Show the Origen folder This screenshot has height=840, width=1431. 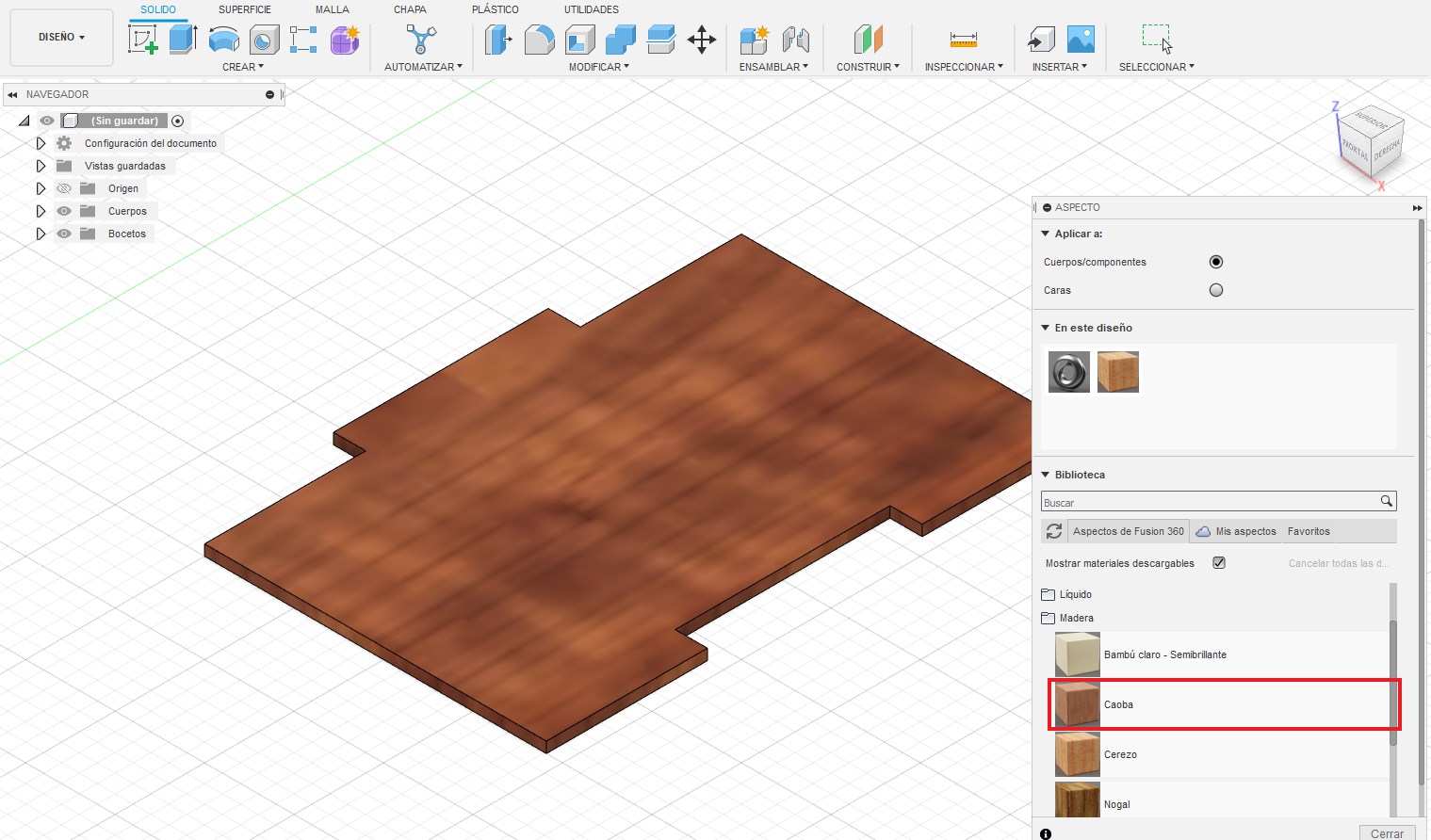pyautogui.click(x=64, y=188)
